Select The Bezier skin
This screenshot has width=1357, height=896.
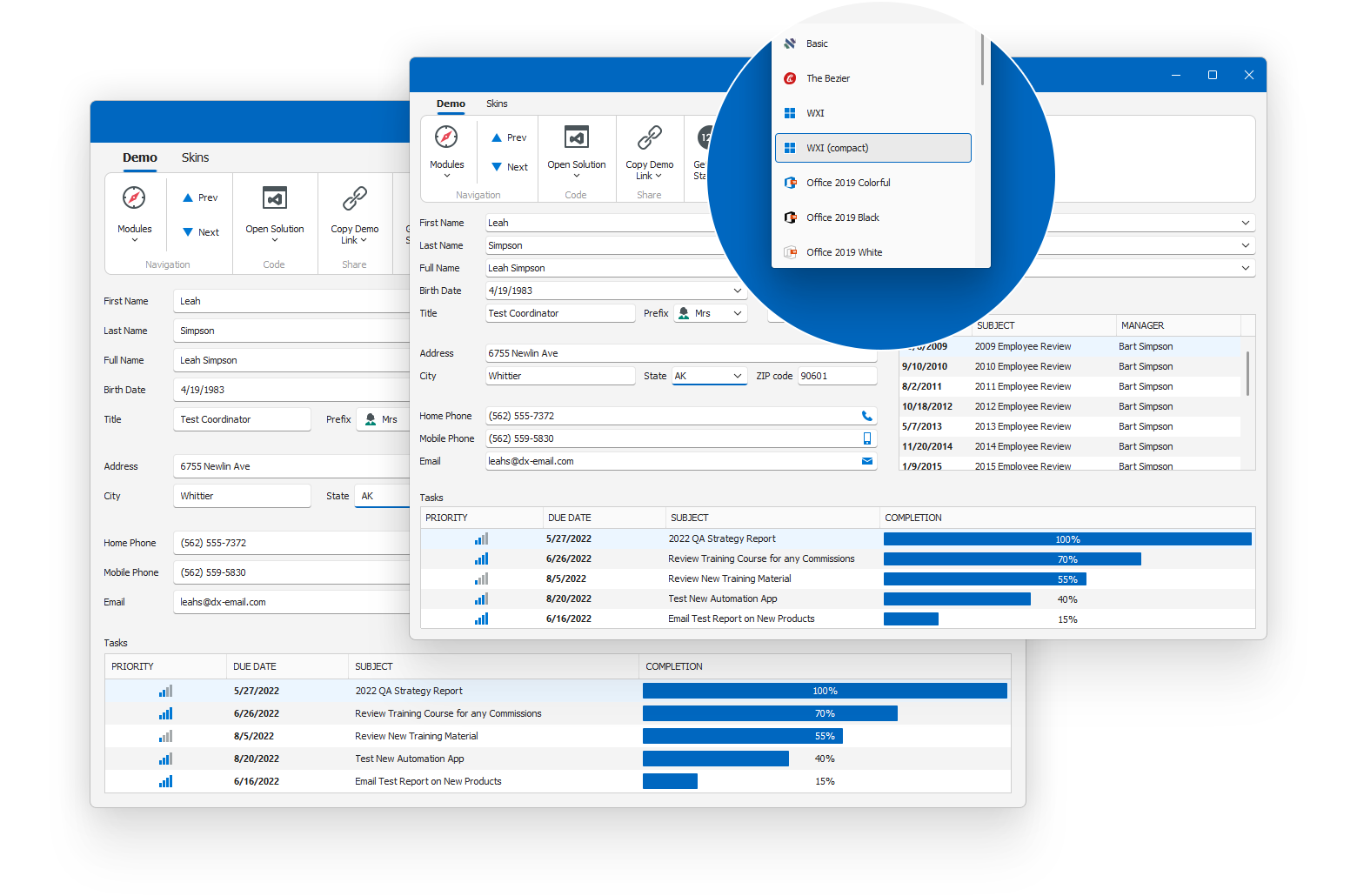point(873,78)
